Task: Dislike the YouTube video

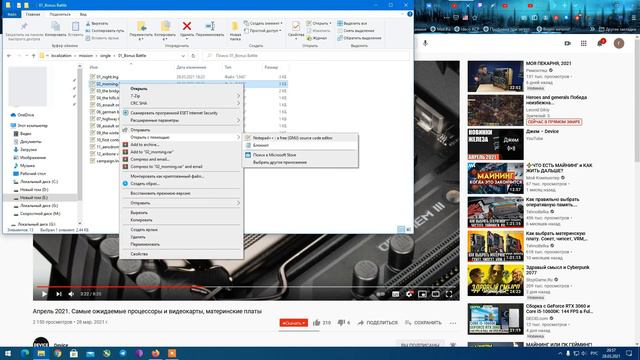Action: click(x=341, y=322)
